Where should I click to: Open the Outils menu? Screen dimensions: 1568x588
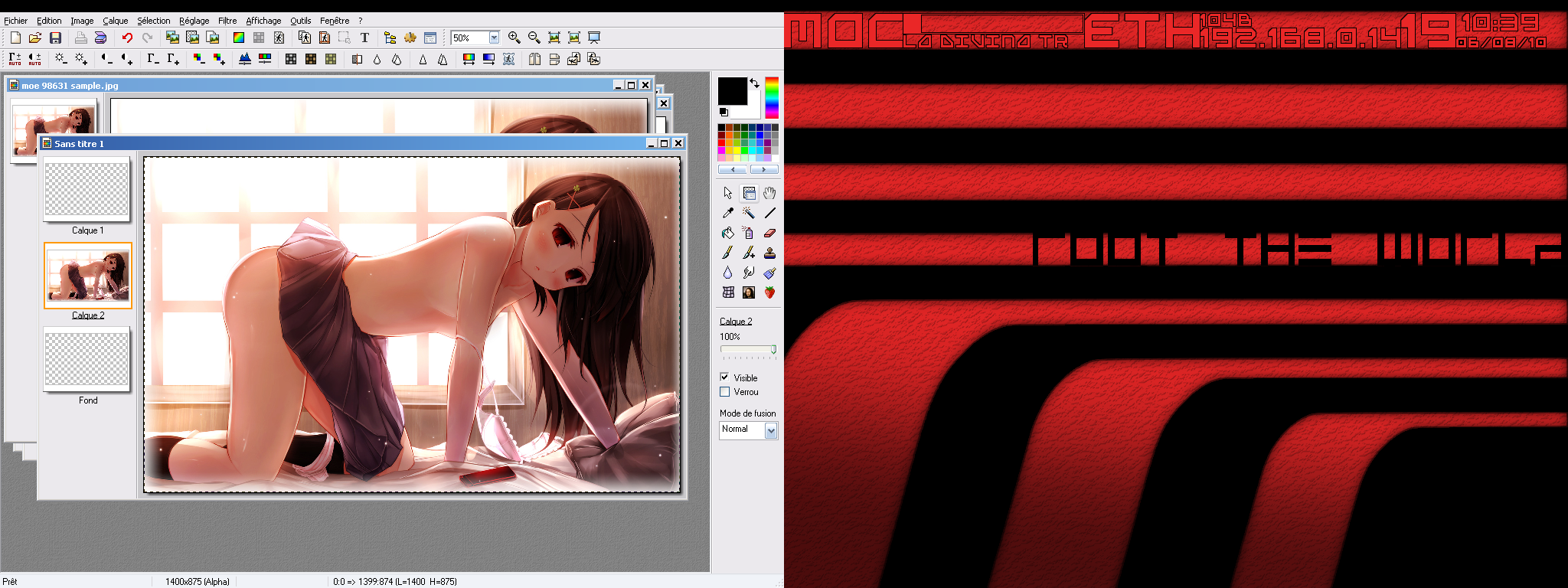tap(301, 21)
